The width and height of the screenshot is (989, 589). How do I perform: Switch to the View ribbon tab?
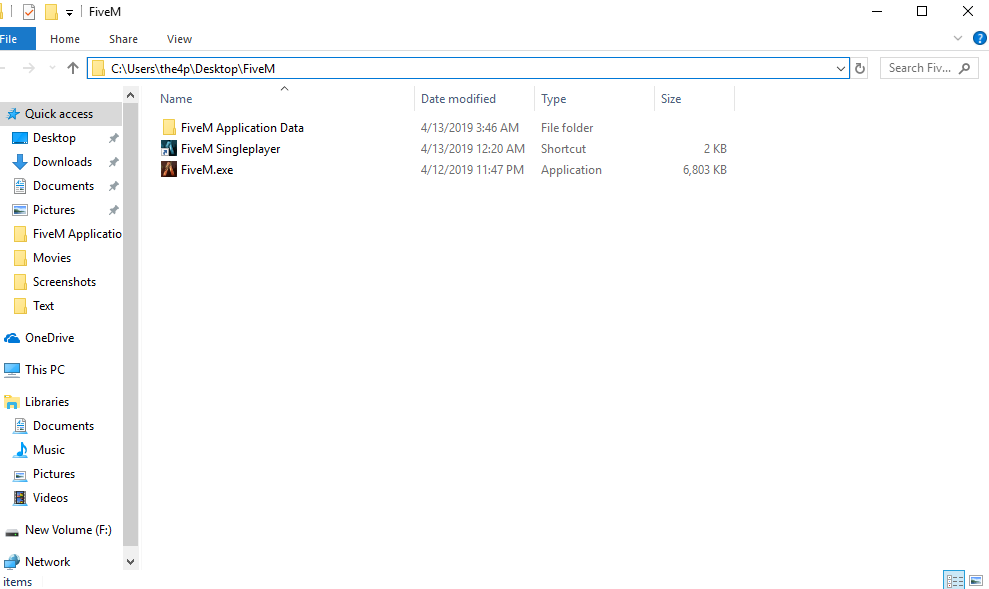(179, 39)
